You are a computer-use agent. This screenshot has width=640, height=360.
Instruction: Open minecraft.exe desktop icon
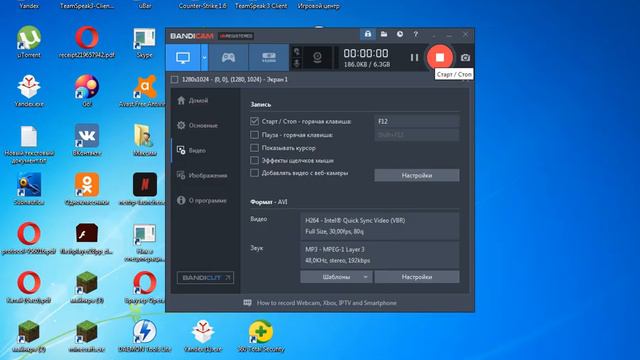87,336
